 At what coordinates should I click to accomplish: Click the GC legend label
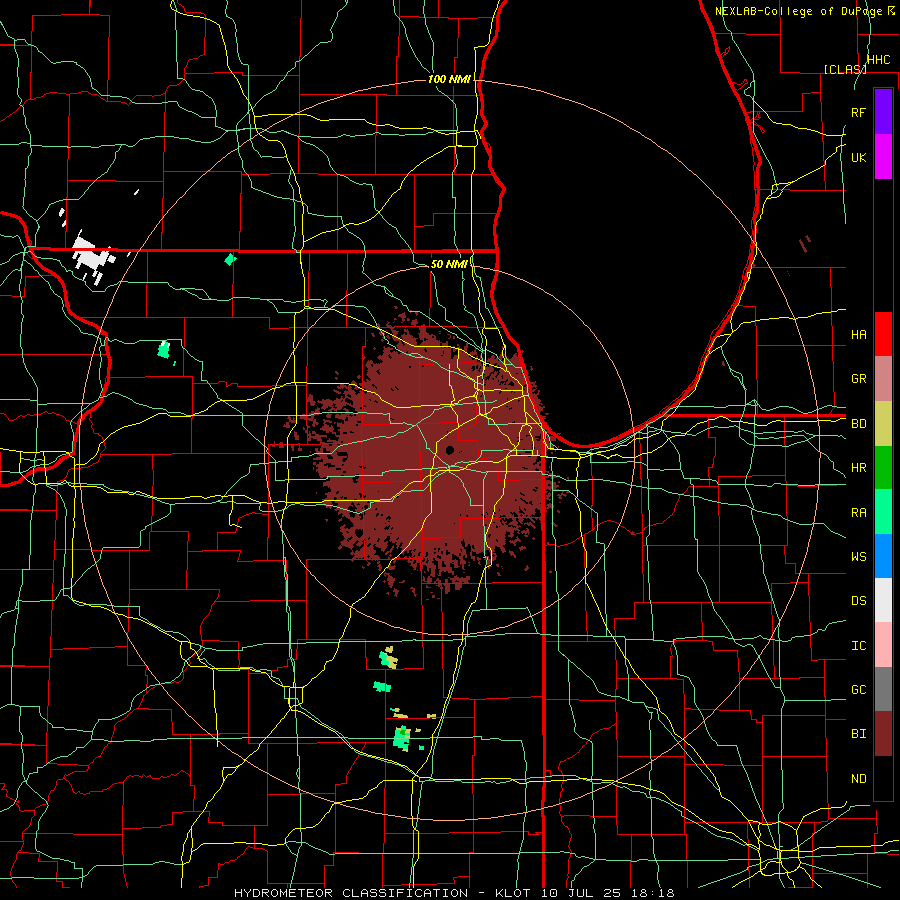[x=858, y=689]
